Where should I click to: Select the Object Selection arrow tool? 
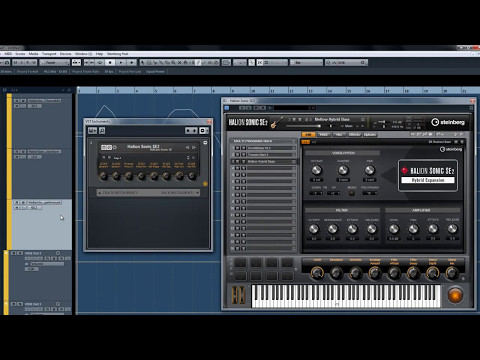143,62
